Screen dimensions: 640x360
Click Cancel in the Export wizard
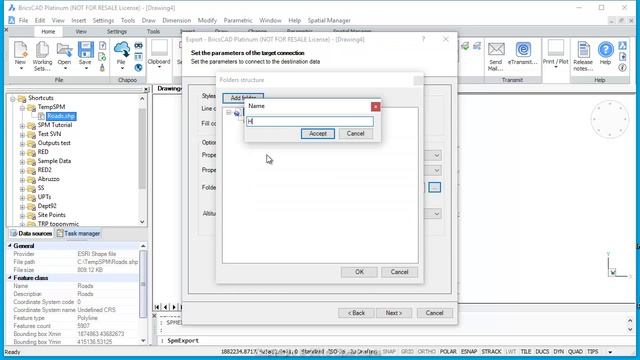pos(434,313)
